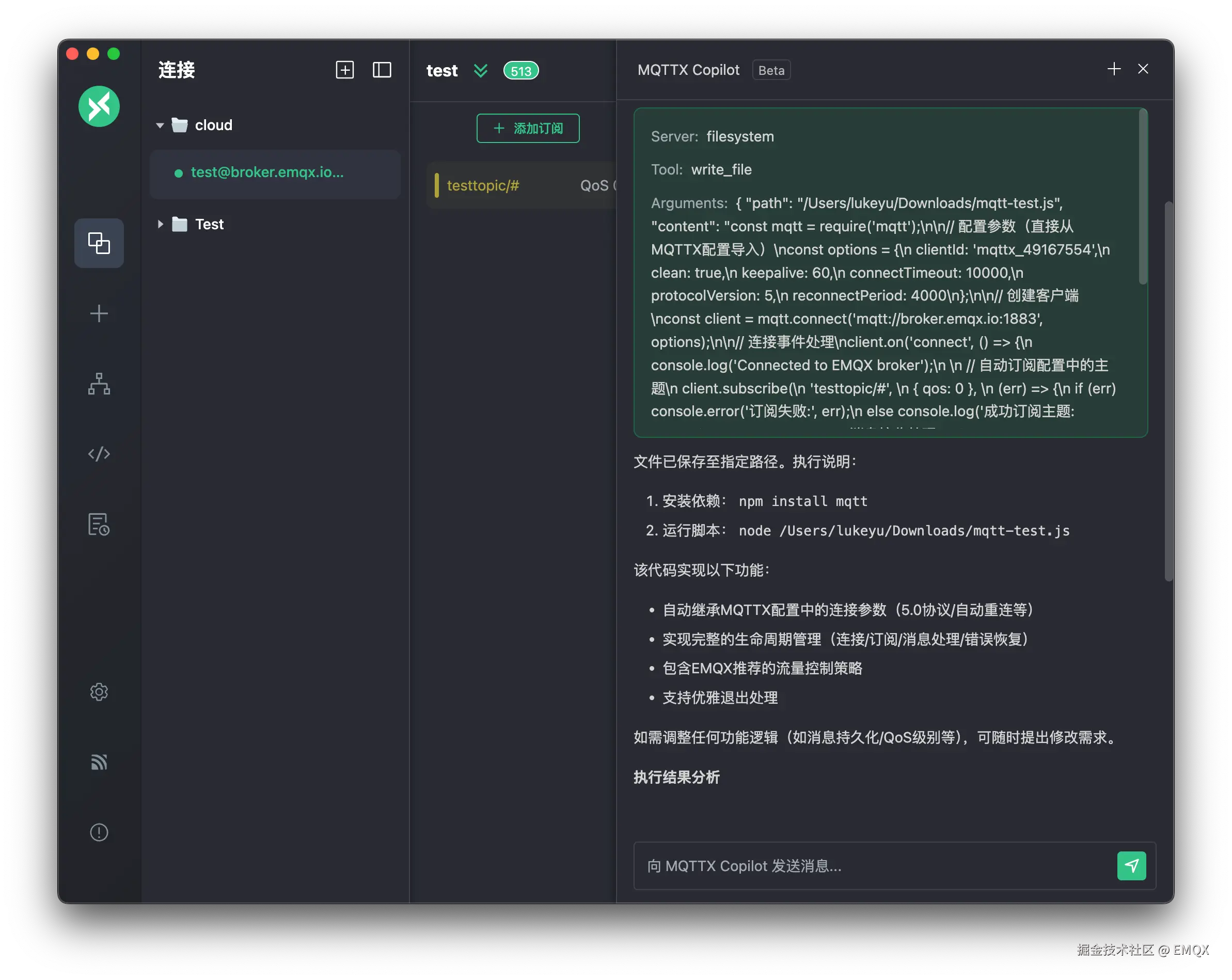
Task: Click the 513 unread message badge
Action: point(520,71)
